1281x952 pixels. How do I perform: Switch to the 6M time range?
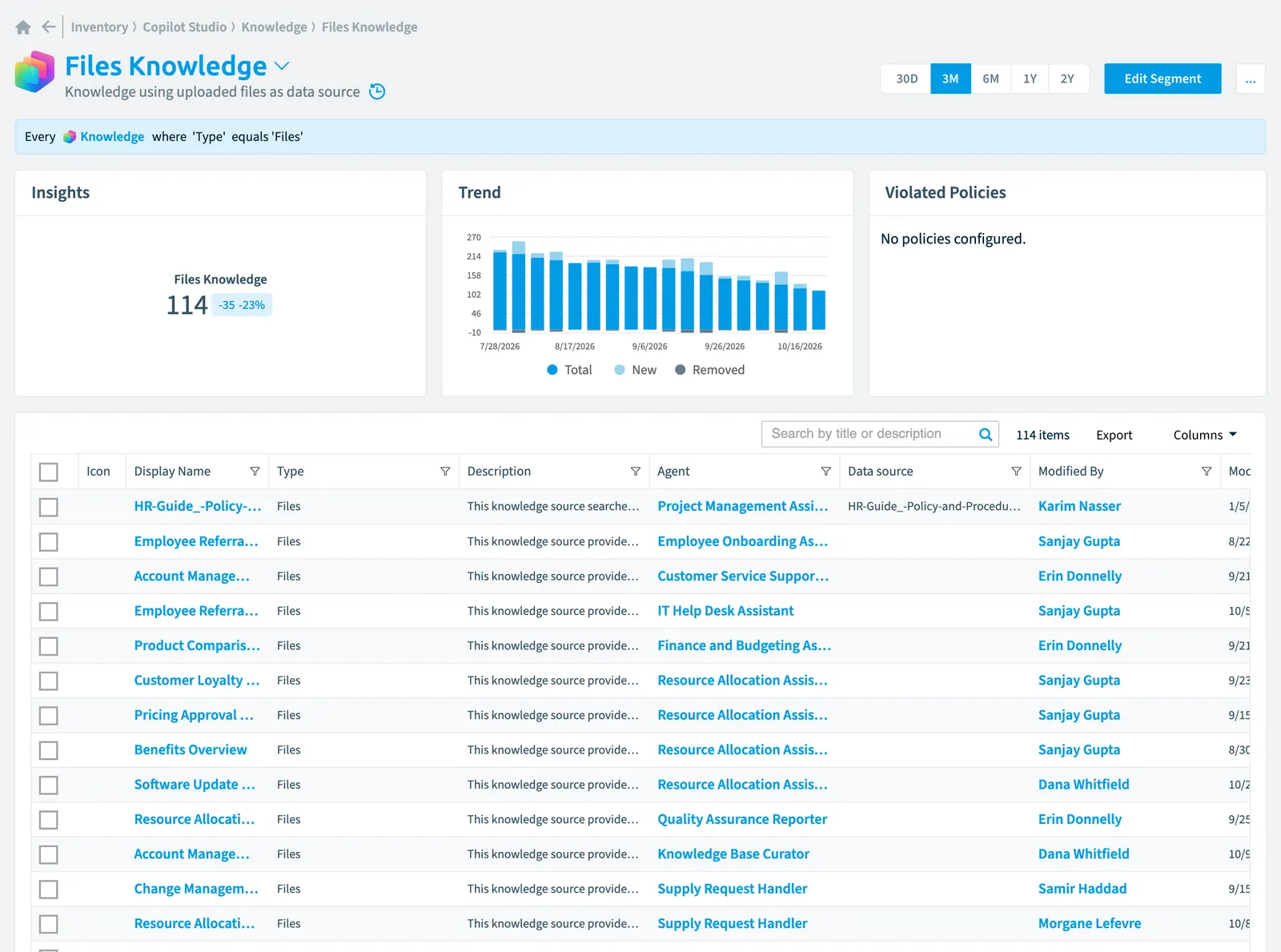click(x=990, y=78)
